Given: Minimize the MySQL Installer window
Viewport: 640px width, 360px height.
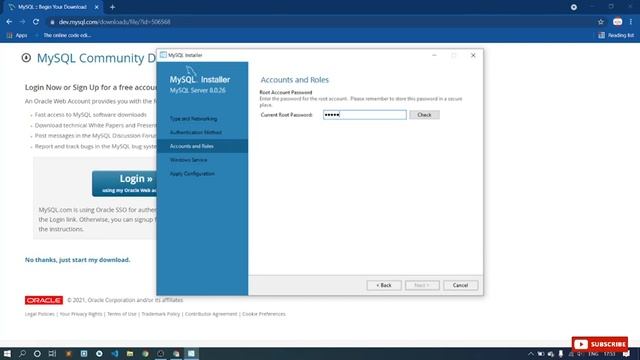Looking at the screenshot, I should (434, 55).
